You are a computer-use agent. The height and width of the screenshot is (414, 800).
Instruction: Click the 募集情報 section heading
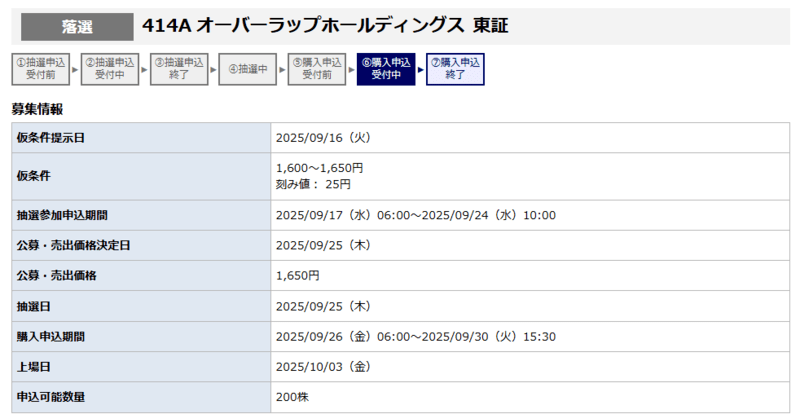pyautogui.click(x=37, y=109)
